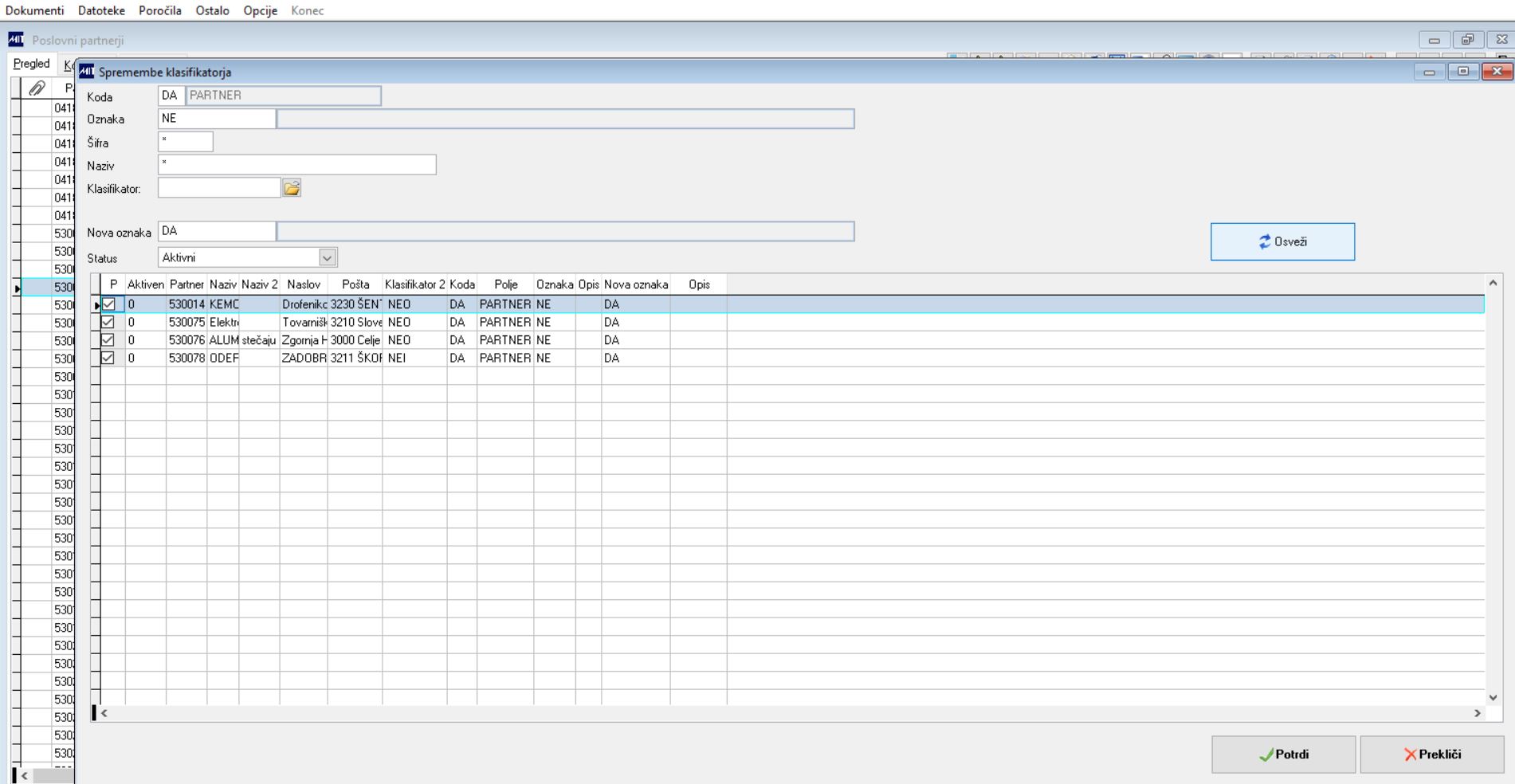Cancel with the Prekliči button

pyautogui.click(x=1432, y=755)
